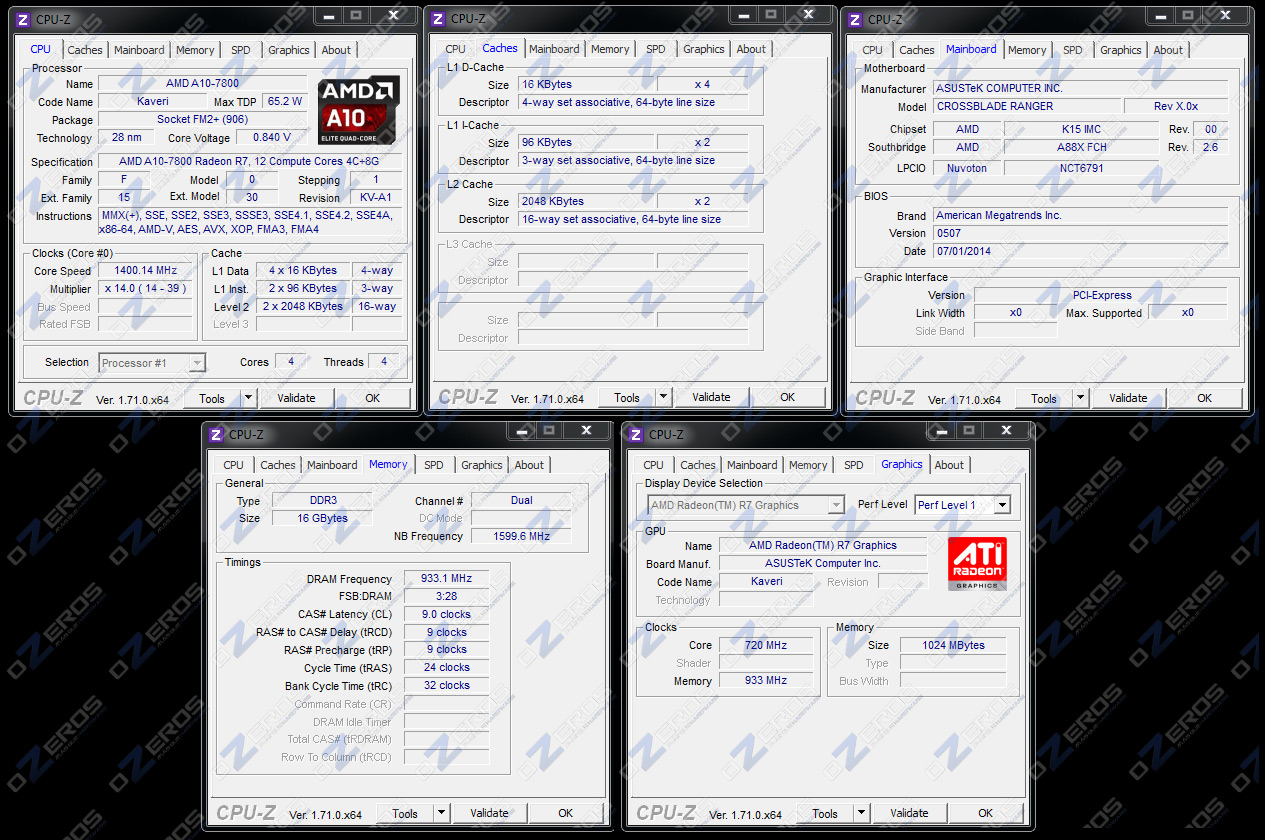Click Validate in the Graphics window
The image size is (1265, 840).
pyautogui.click(x=909, y=813)
